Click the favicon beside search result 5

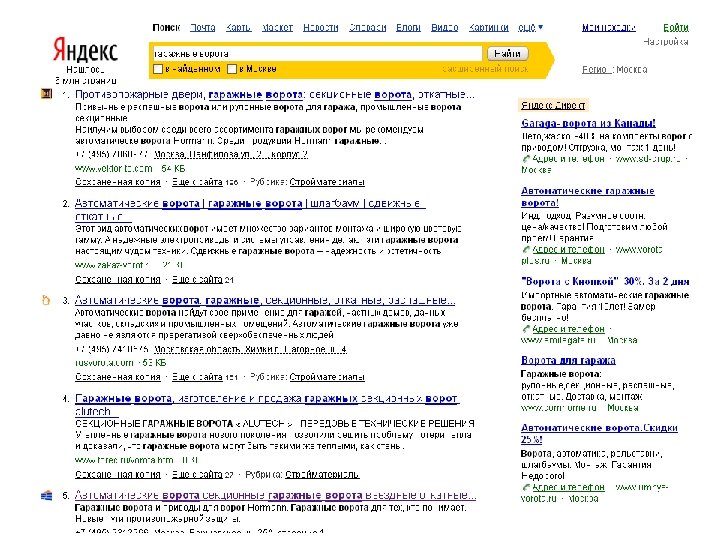click(46, 495)
